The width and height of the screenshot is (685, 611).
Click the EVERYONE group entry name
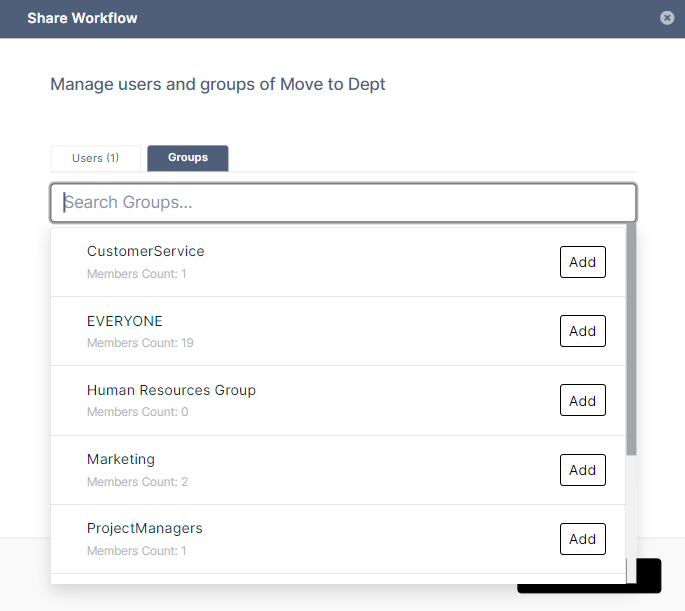point(124,321)
